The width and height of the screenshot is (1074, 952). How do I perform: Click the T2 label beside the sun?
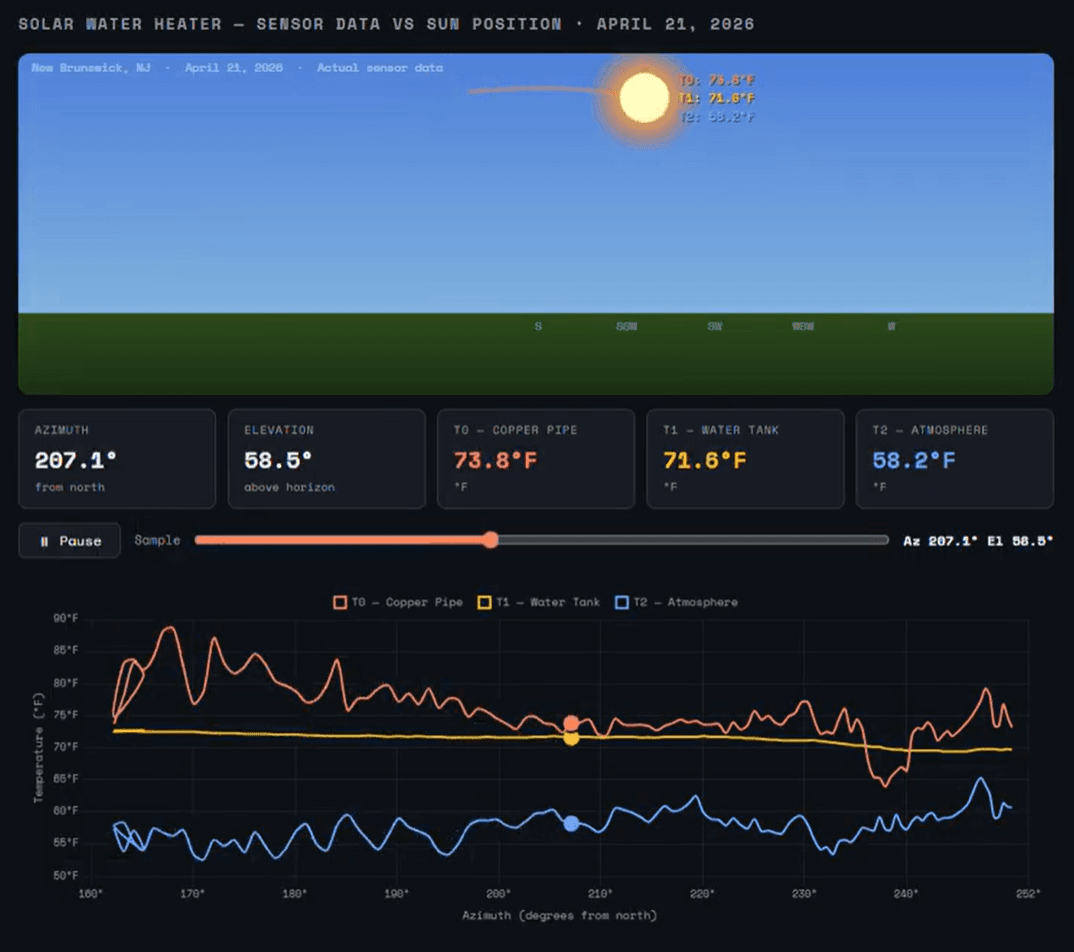(x=716, y=117)
